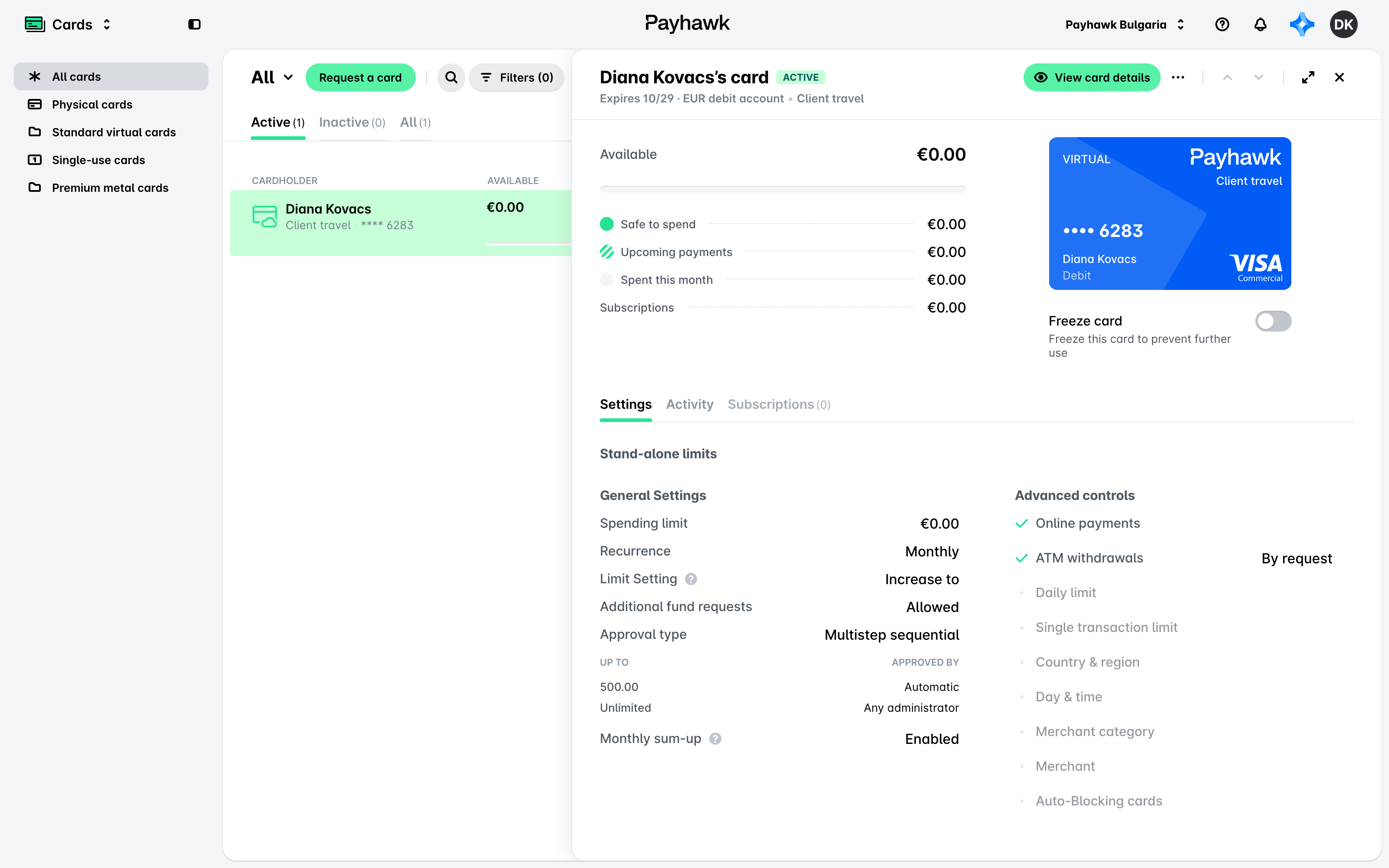Open Premium metal cards folder

click(111, 188)
